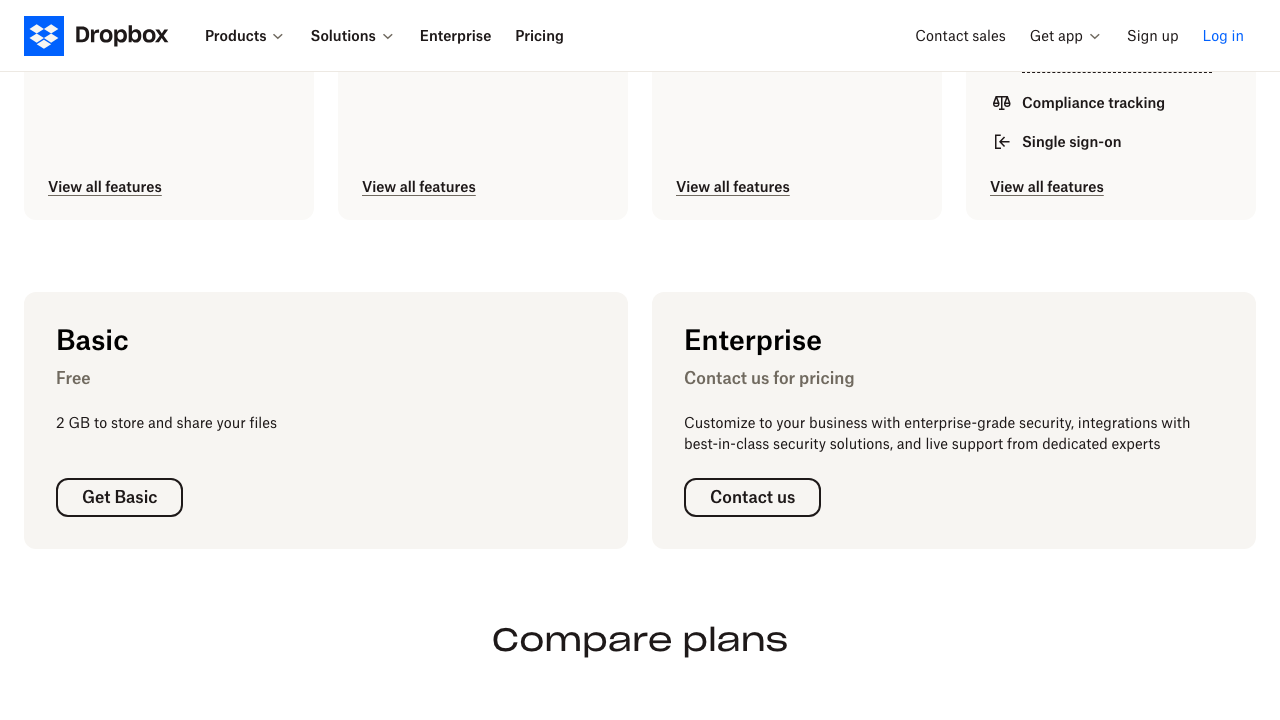Click the Get Basic button
1280x720 pixels.
(119, 497)
